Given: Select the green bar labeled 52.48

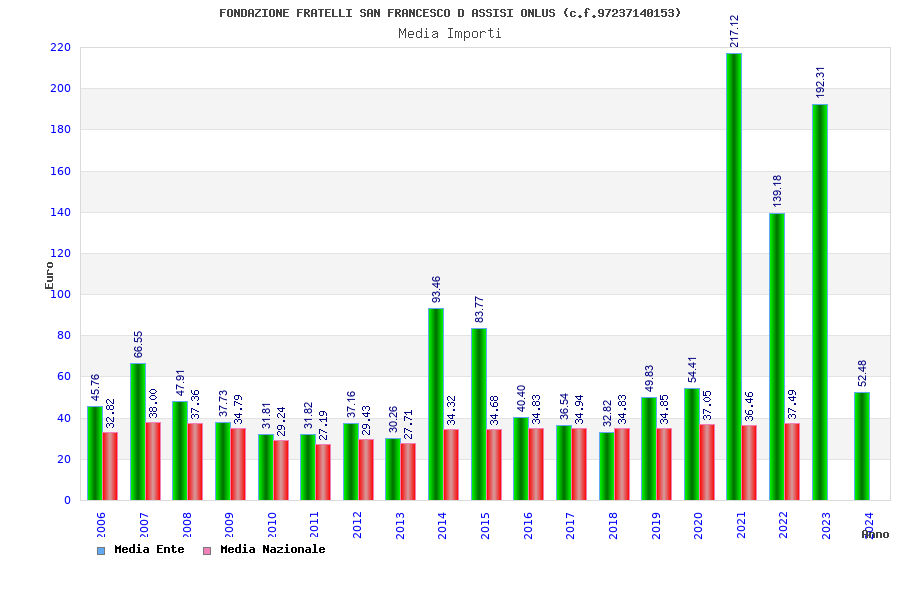Looking at the screenshot, I should pyautogui.click(x=862, y=446).
